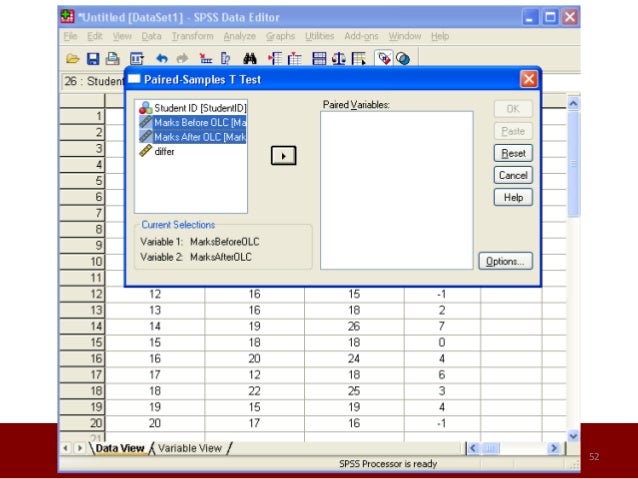Open the View menu
638x479 pixels.
click(122, 36)
